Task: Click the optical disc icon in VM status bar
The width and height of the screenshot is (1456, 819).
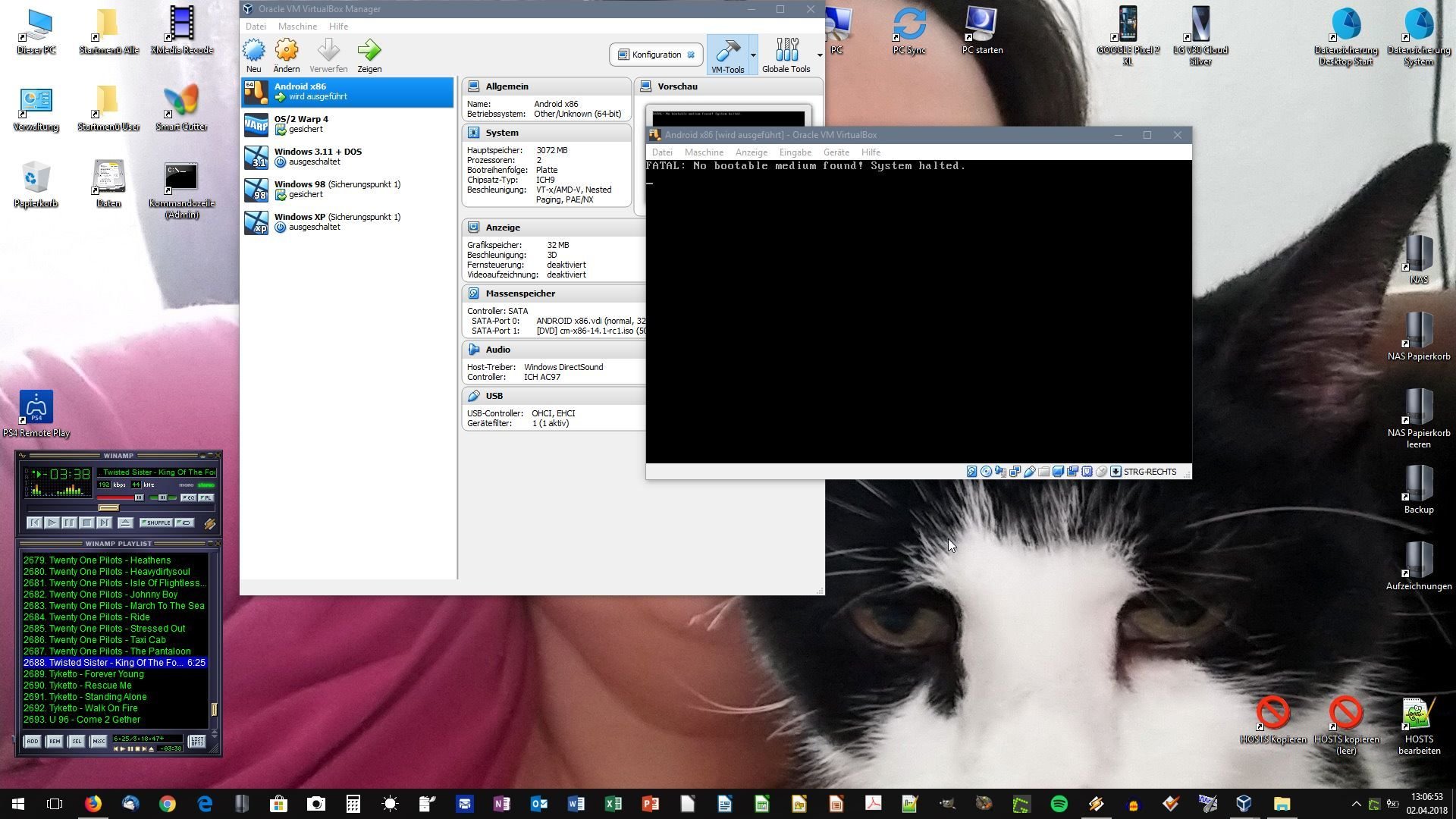Action: point(986,472)
